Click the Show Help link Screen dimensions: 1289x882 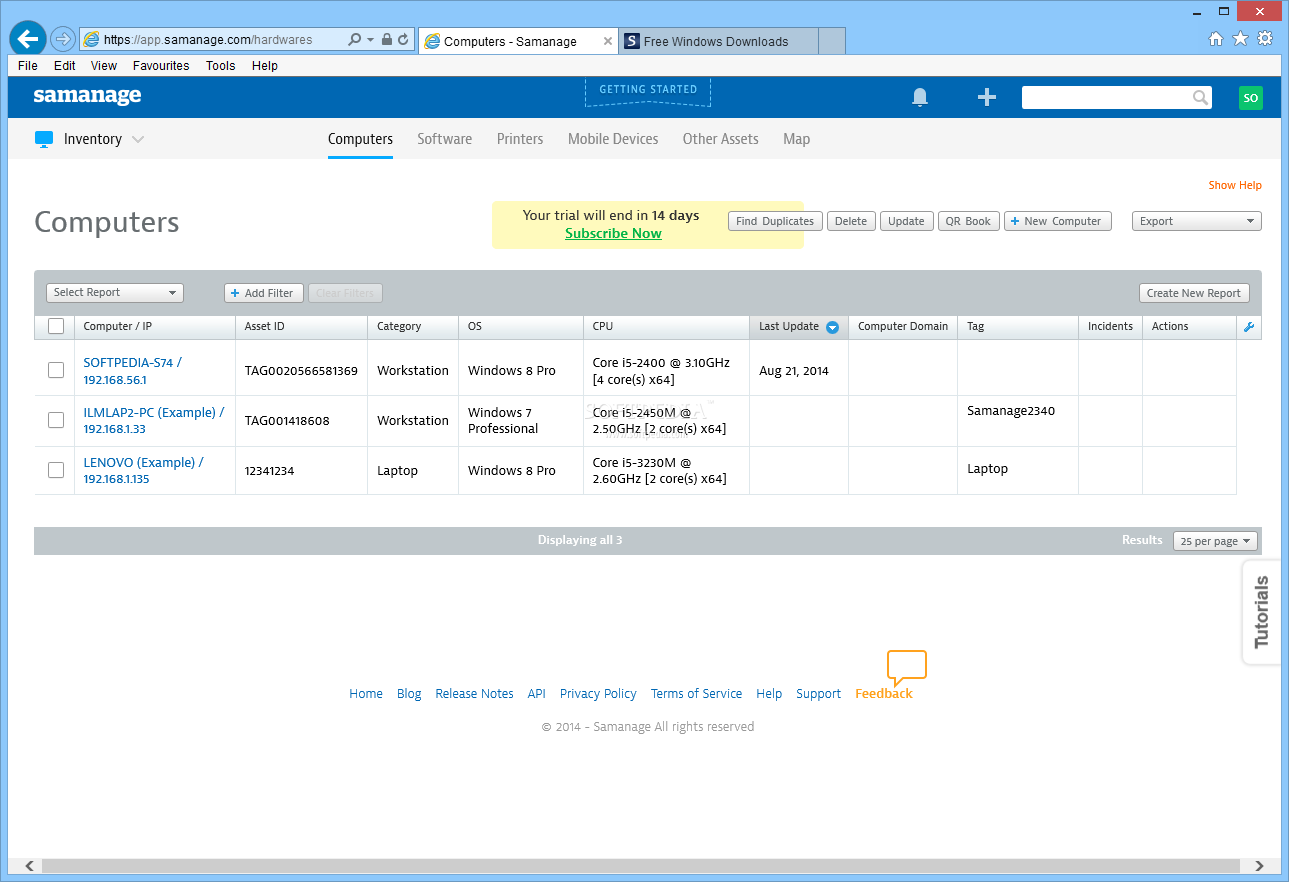pos(1235,185)
